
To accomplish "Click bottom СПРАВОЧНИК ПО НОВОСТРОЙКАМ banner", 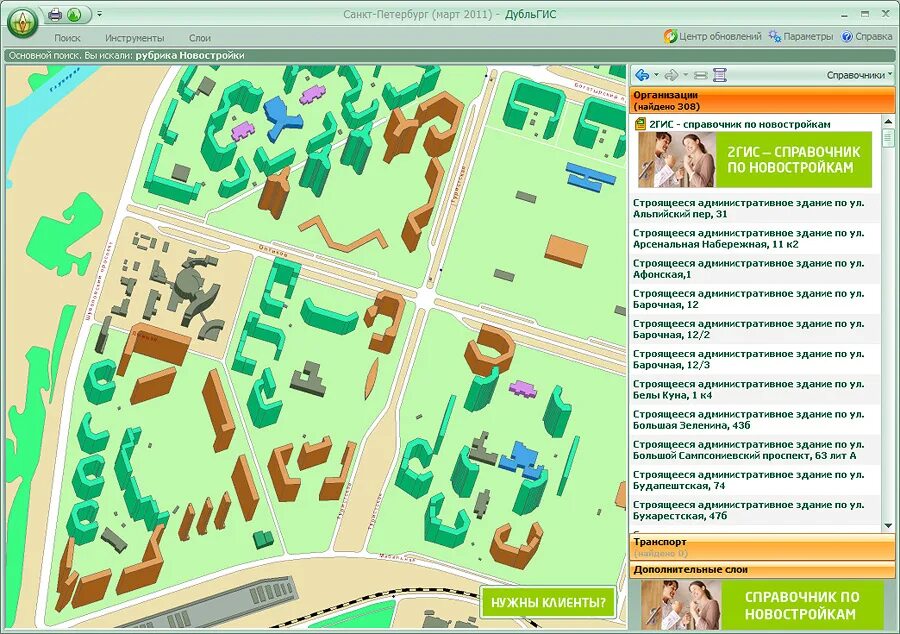I will (763, 604).
